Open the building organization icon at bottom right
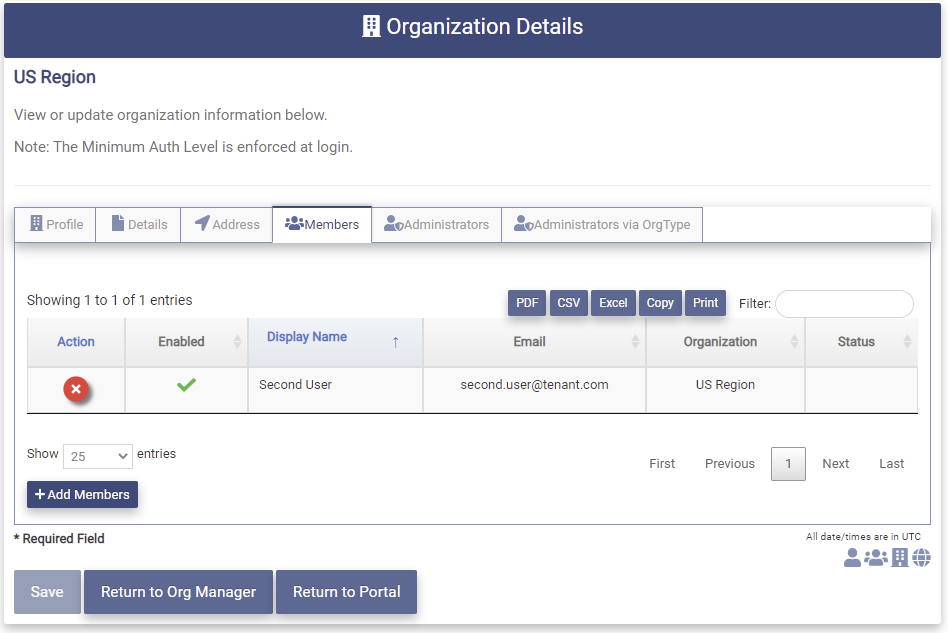 point(900,557)
